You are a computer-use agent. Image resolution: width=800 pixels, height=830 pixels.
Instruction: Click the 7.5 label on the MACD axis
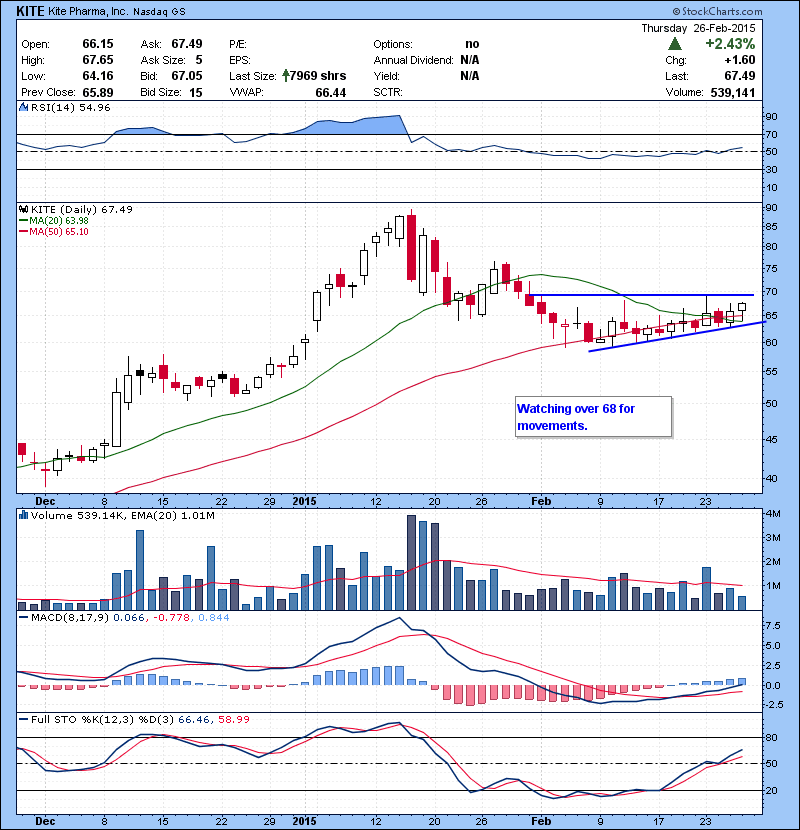pos(772,626)
